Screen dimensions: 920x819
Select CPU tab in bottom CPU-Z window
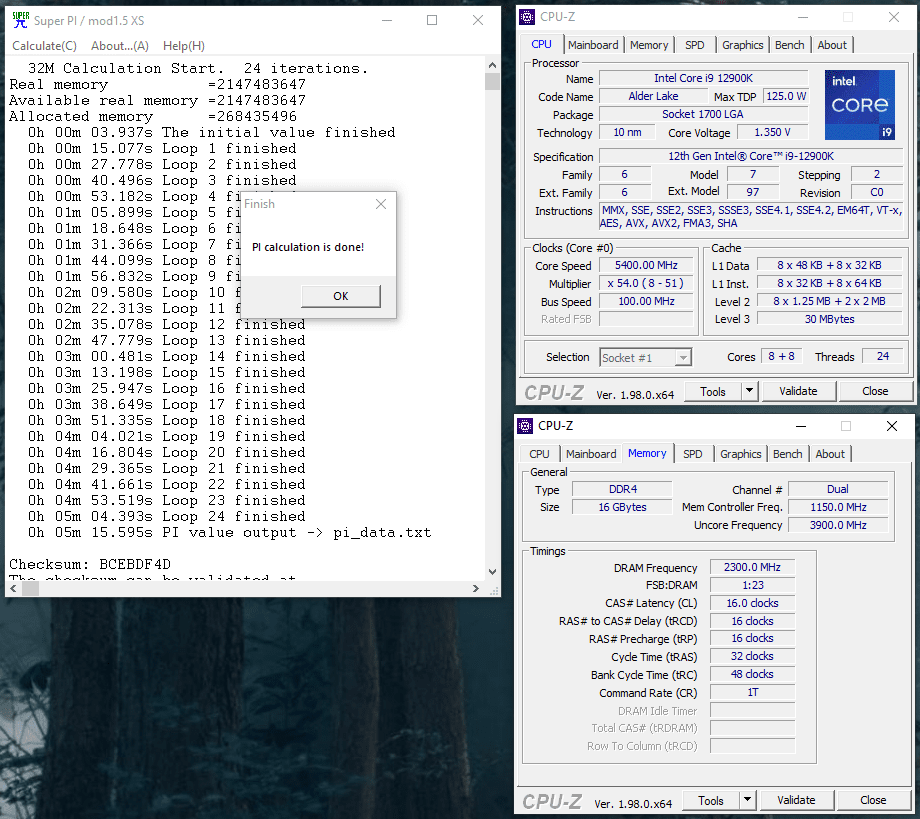click(539, 454)
